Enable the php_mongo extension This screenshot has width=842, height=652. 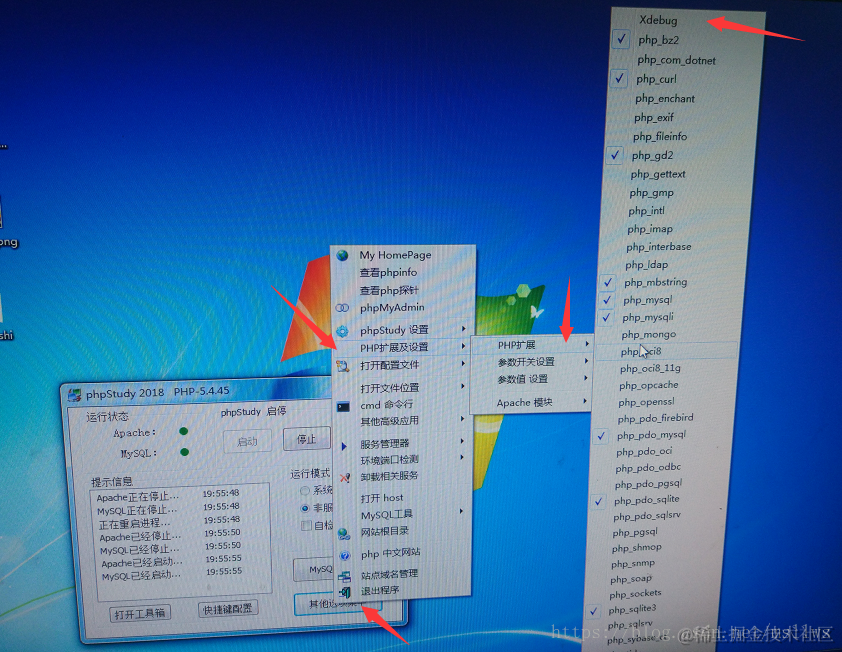point(649,335)
